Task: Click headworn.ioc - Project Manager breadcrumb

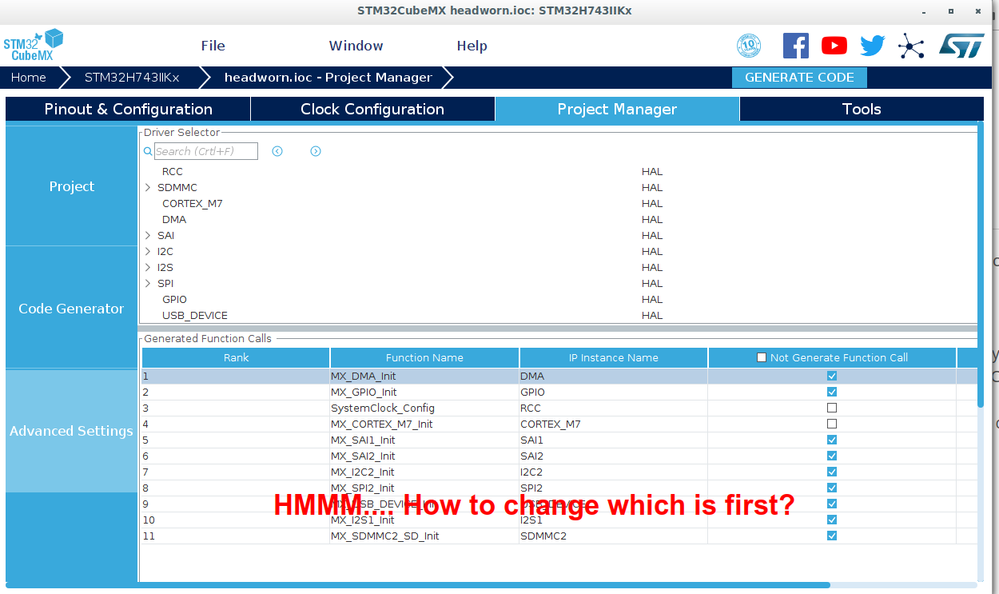Action: (x=328, y=77)
